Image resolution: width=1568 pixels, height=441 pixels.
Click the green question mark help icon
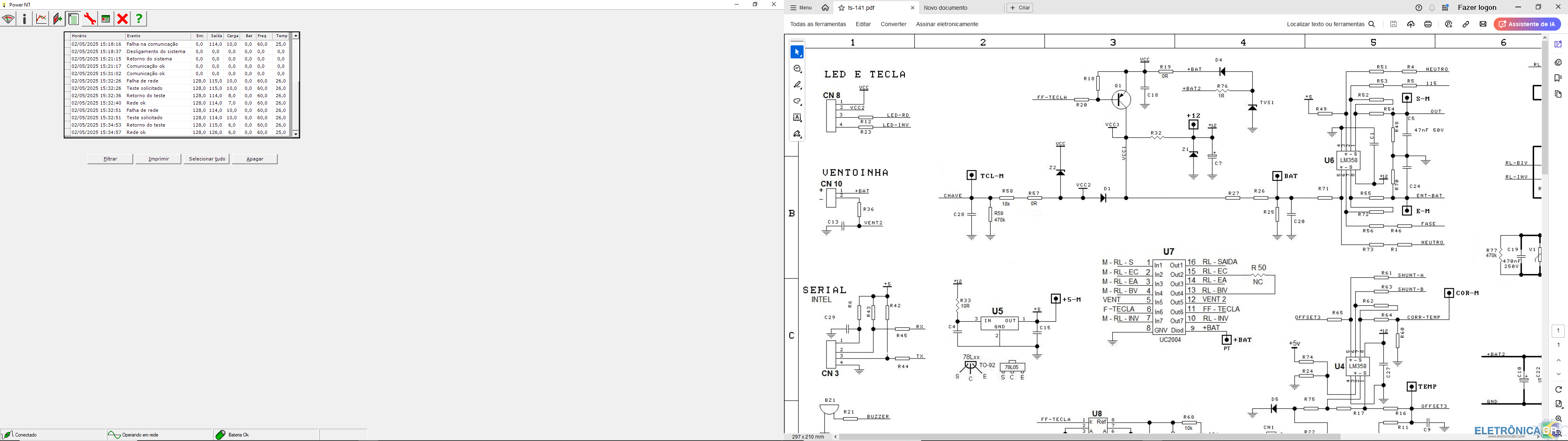click(139, 20)
